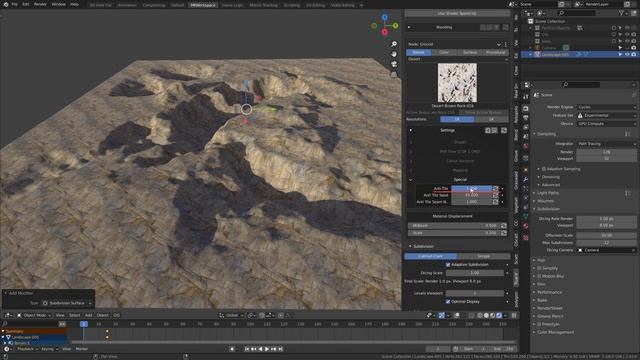Select Catmull-Clark subdivision type
640x360 pixels.
click(431, 256)
